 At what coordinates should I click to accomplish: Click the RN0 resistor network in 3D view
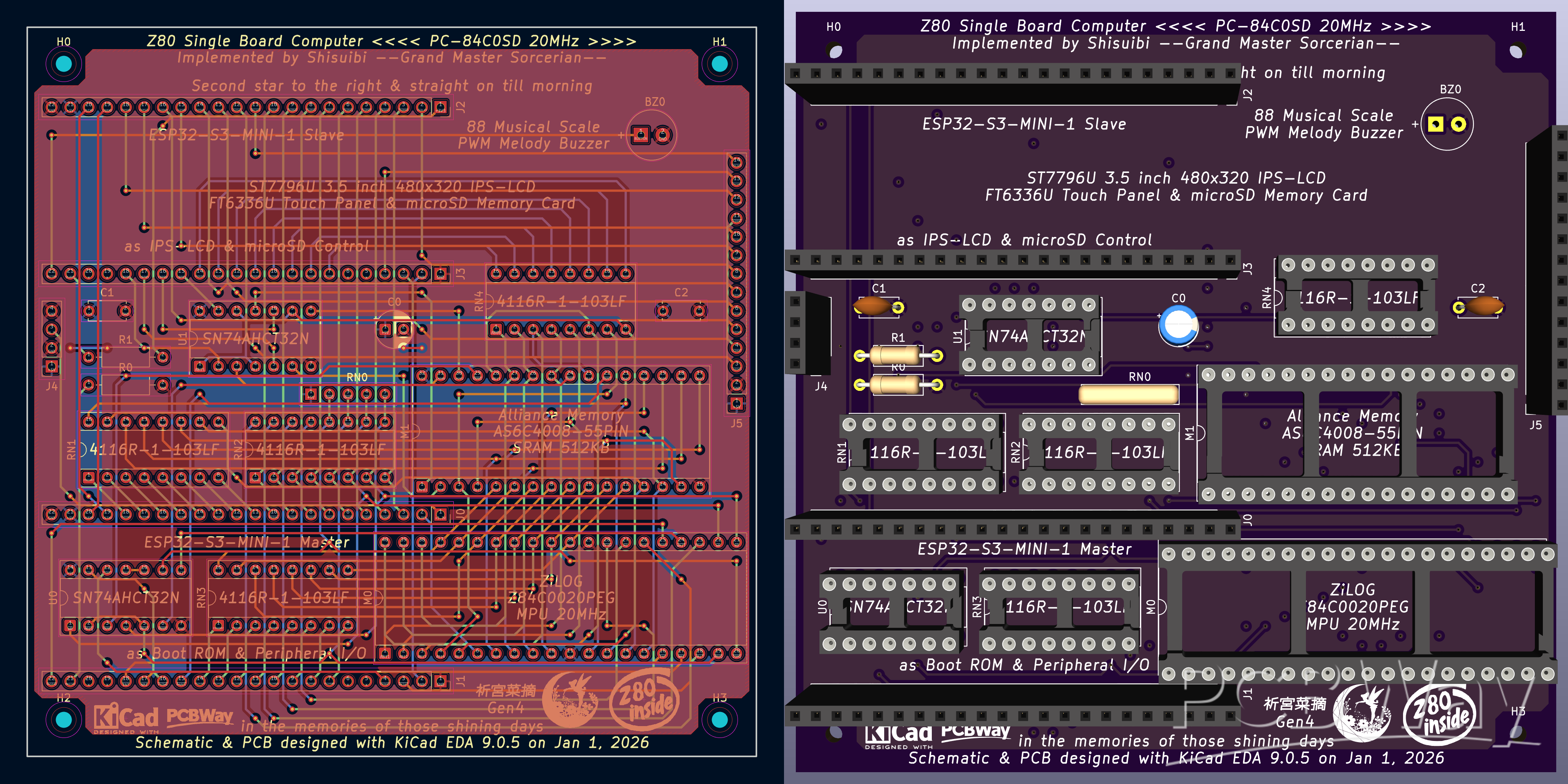[1128, 394]
